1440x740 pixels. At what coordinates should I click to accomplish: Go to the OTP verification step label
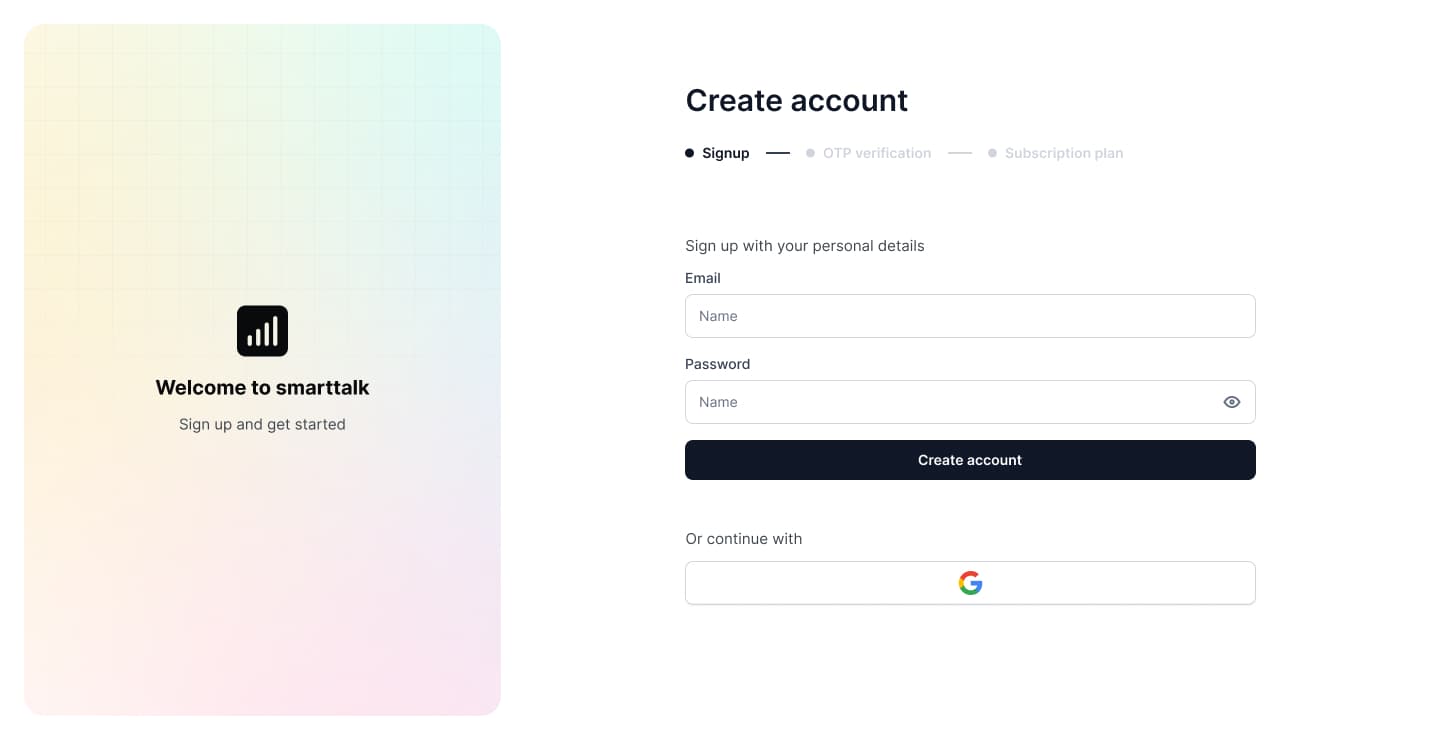[877, 153]
